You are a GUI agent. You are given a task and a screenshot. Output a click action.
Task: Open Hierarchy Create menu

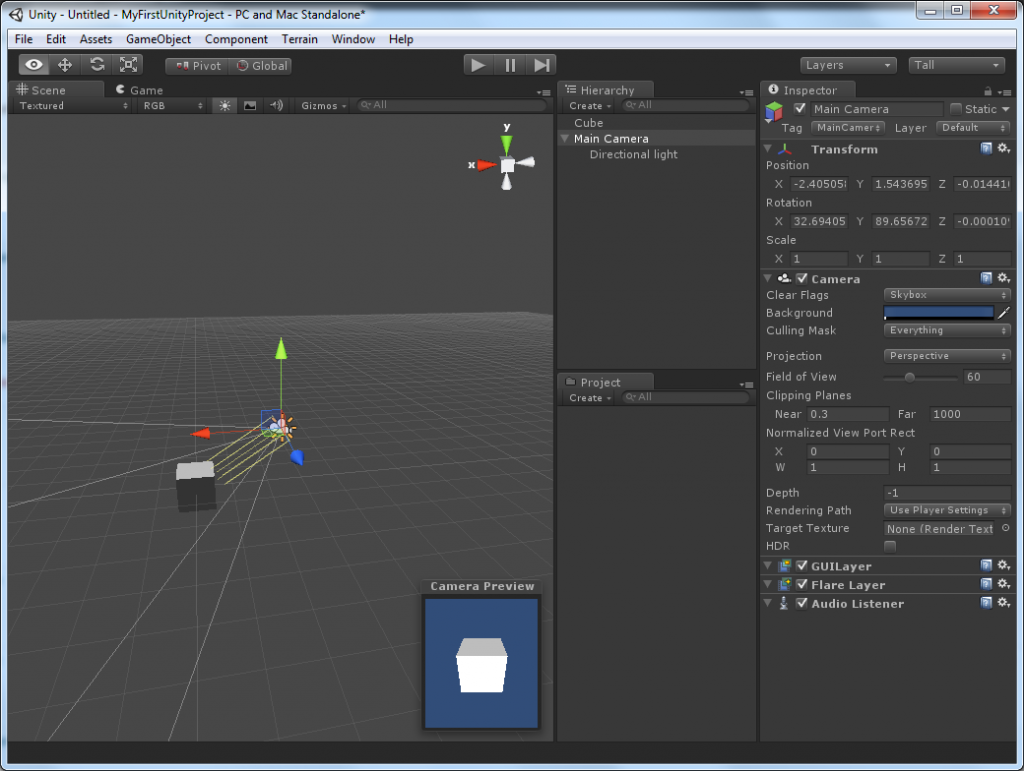pyautogui.click(x=590, y=106)
